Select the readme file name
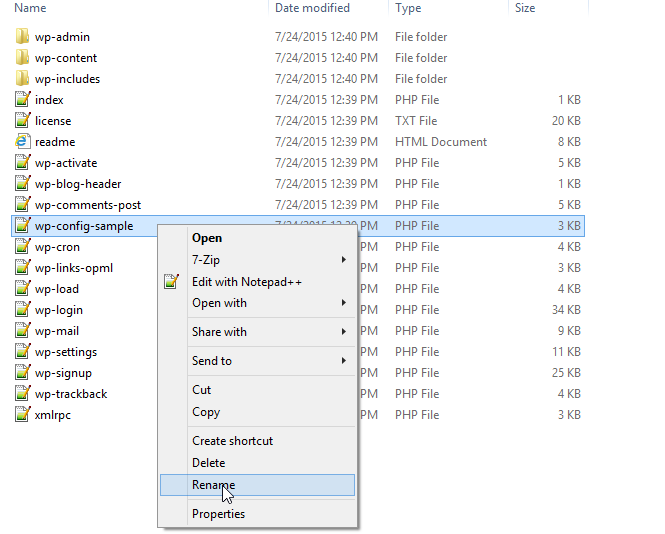The image size is (665, 534). pos(55,142)
